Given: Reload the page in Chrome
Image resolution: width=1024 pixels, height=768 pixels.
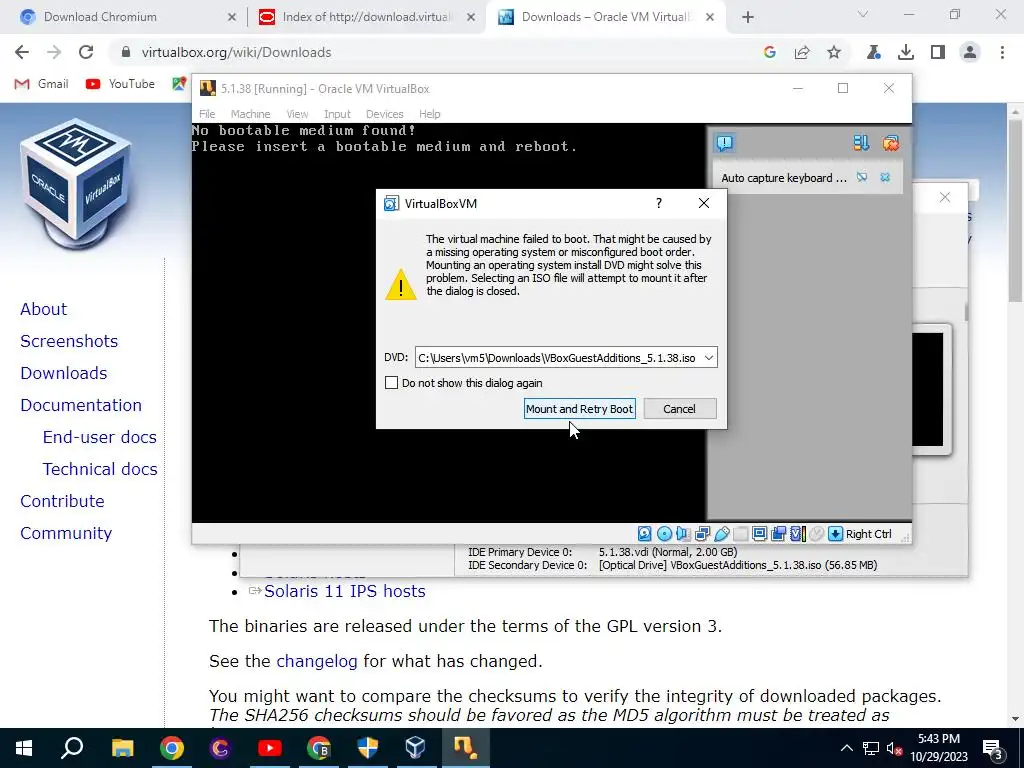Looking at the screenshot, I should click(x=86, y=52).
